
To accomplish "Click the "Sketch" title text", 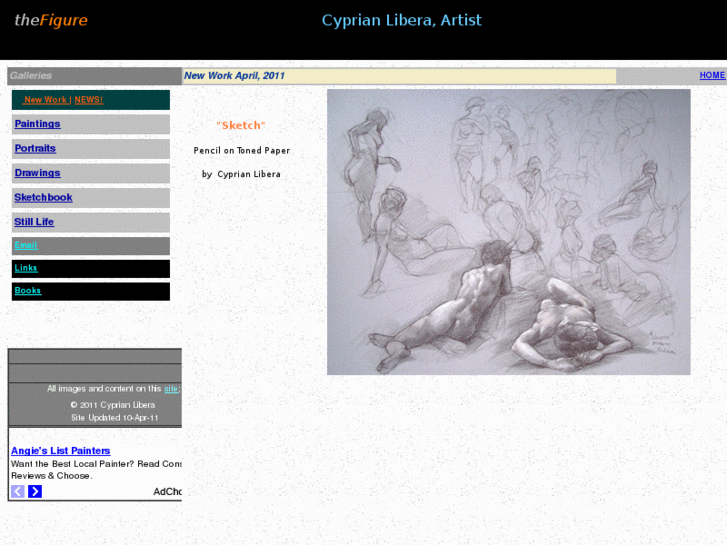I will tap(241, 125).
